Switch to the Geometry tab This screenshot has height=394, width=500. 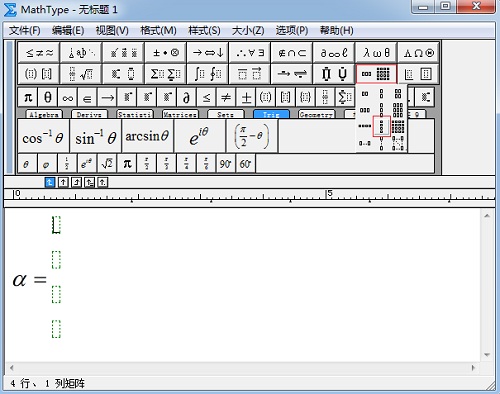point(316,114)
